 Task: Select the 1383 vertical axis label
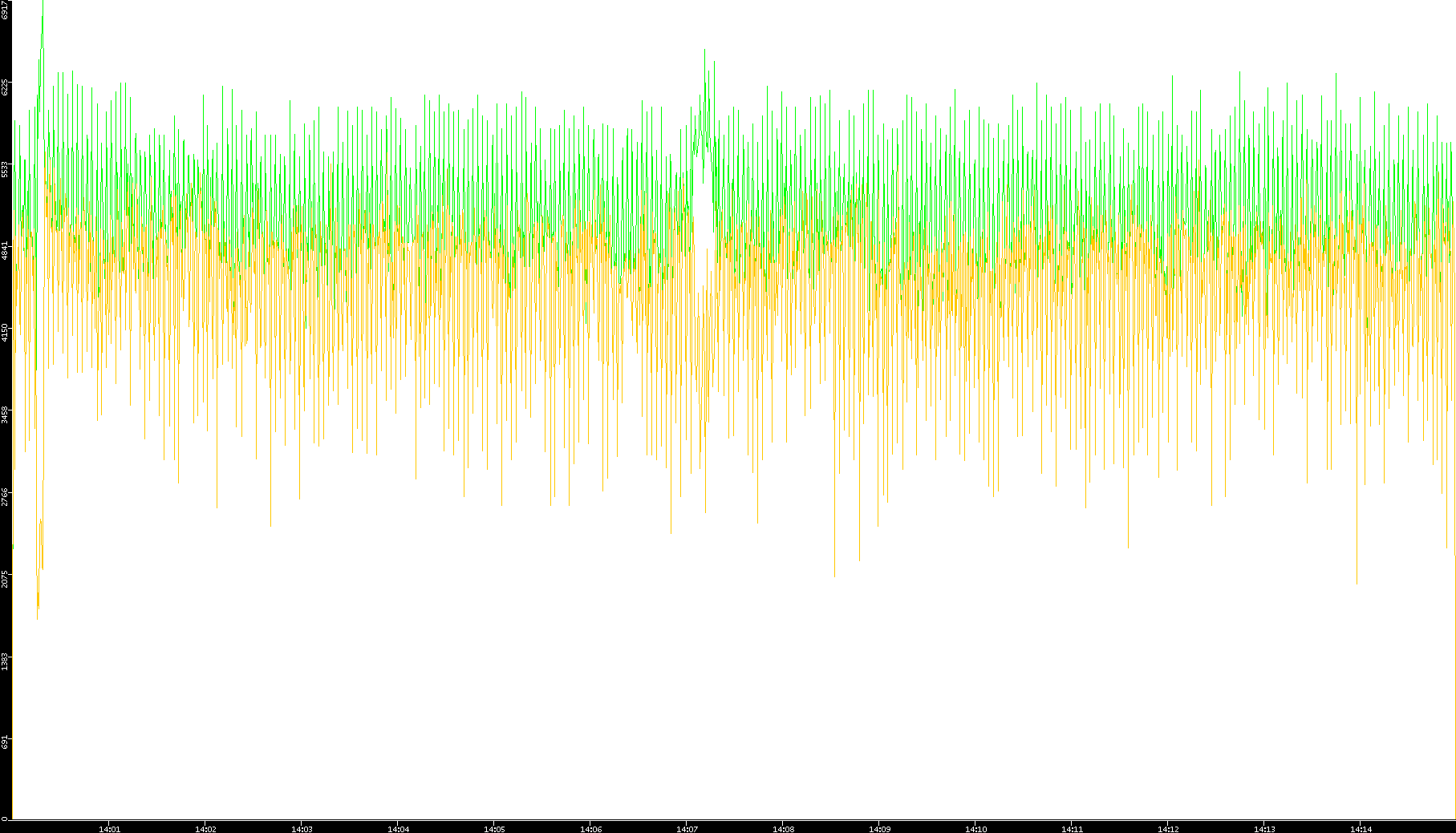pyautogui.click(x=6, y=661)
